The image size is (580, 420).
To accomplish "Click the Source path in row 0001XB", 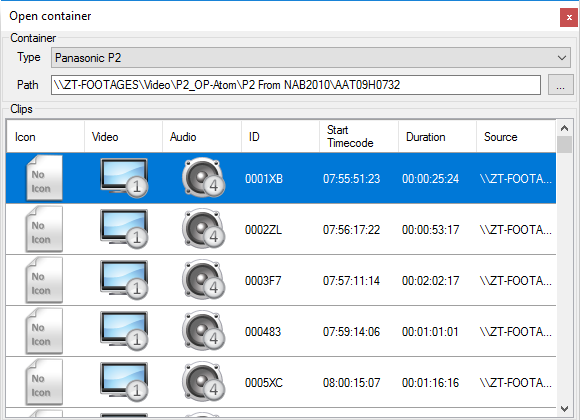I will [516, 179].
